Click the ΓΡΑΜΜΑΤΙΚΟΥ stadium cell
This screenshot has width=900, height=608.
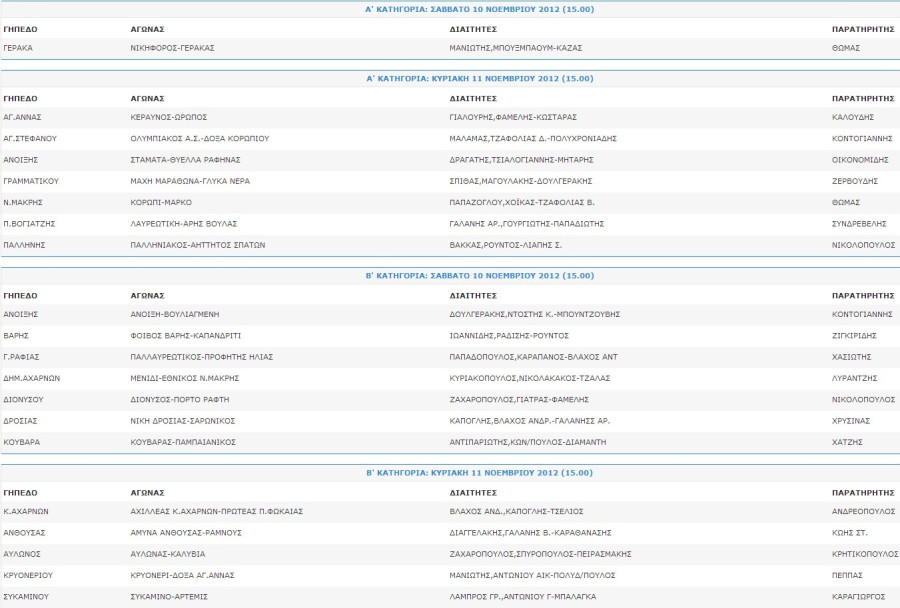click(x=31, y=181)
